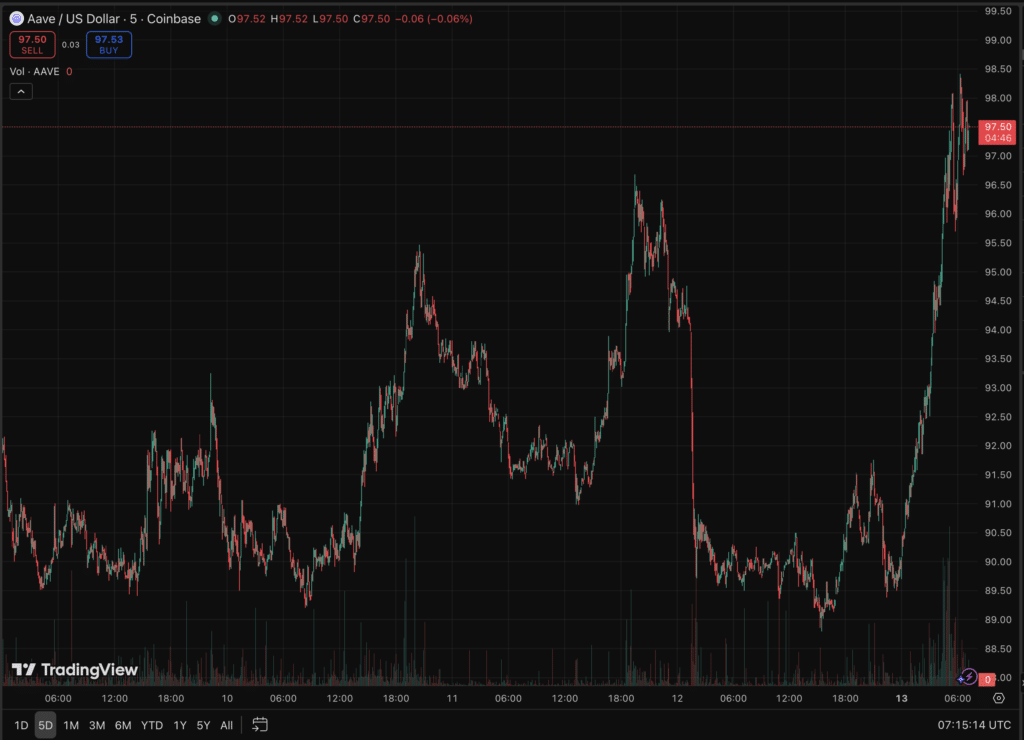The image size is (1024, 740).
Task: Select the 1M range tab
Action: pyautogui.click(x=70, y=724)
